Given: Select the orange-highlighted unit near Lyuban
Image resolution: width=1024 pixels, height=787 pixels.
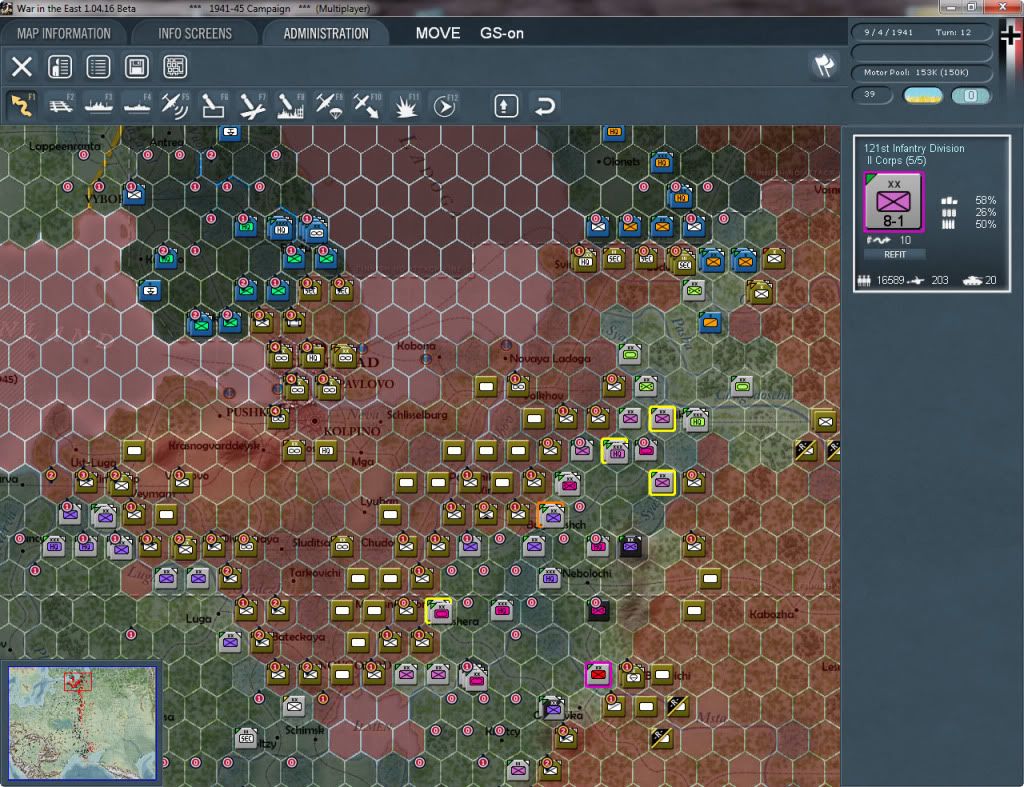Looking at the screenshot, I should [x=552, y=515].
